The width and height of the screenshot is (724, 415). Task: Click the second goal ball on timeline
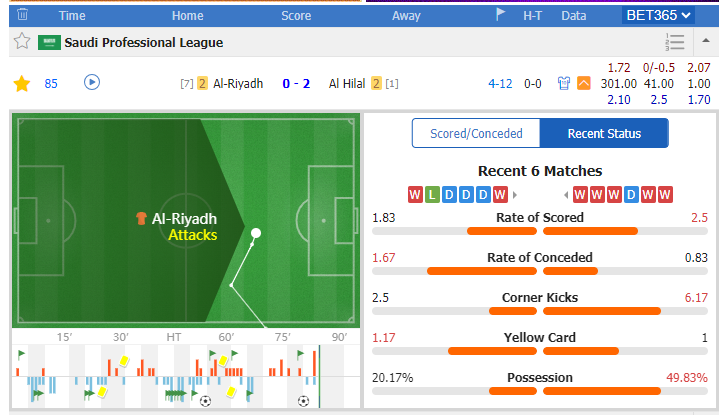coord(303,401)
